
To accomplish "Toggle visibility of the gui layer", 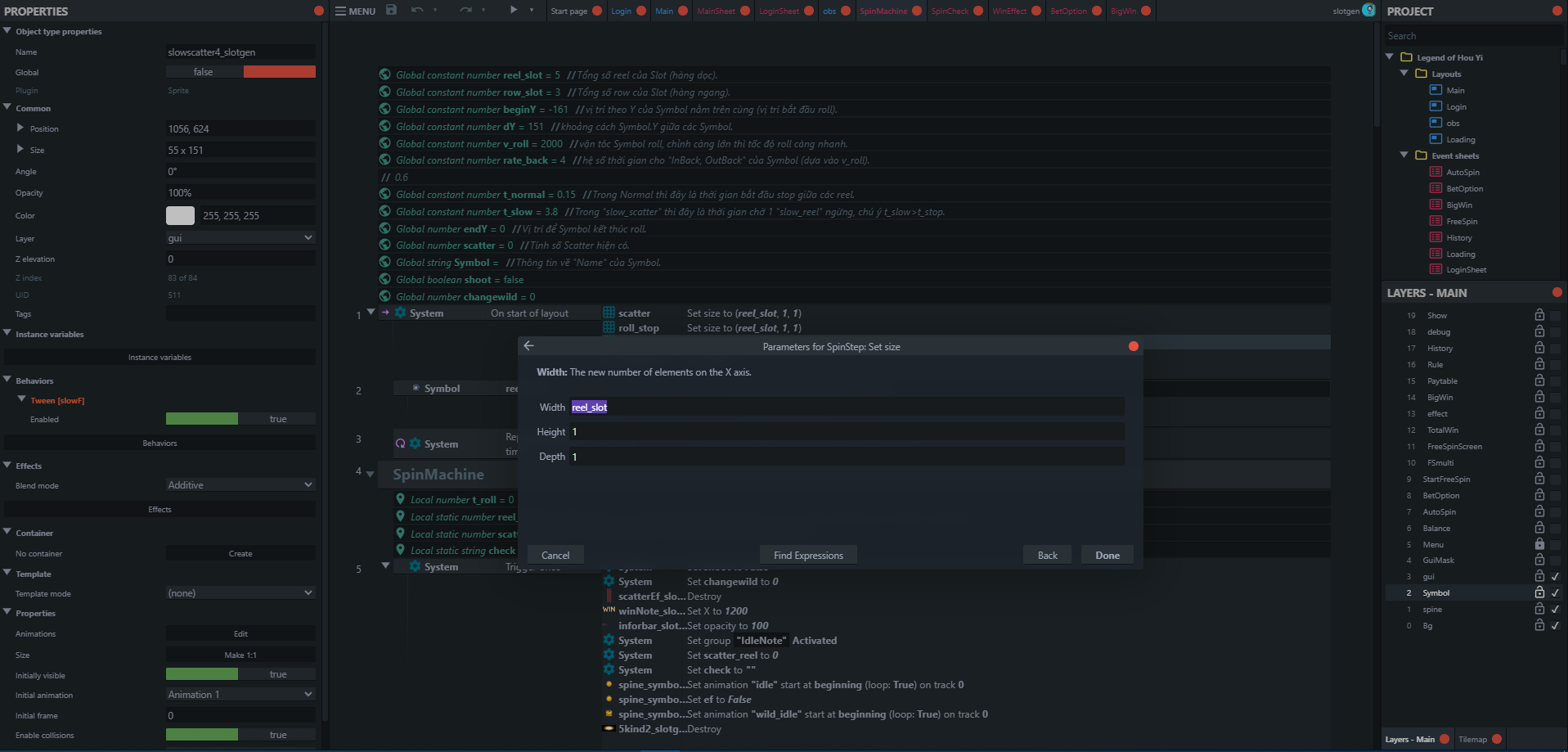I will point(1555,577).
